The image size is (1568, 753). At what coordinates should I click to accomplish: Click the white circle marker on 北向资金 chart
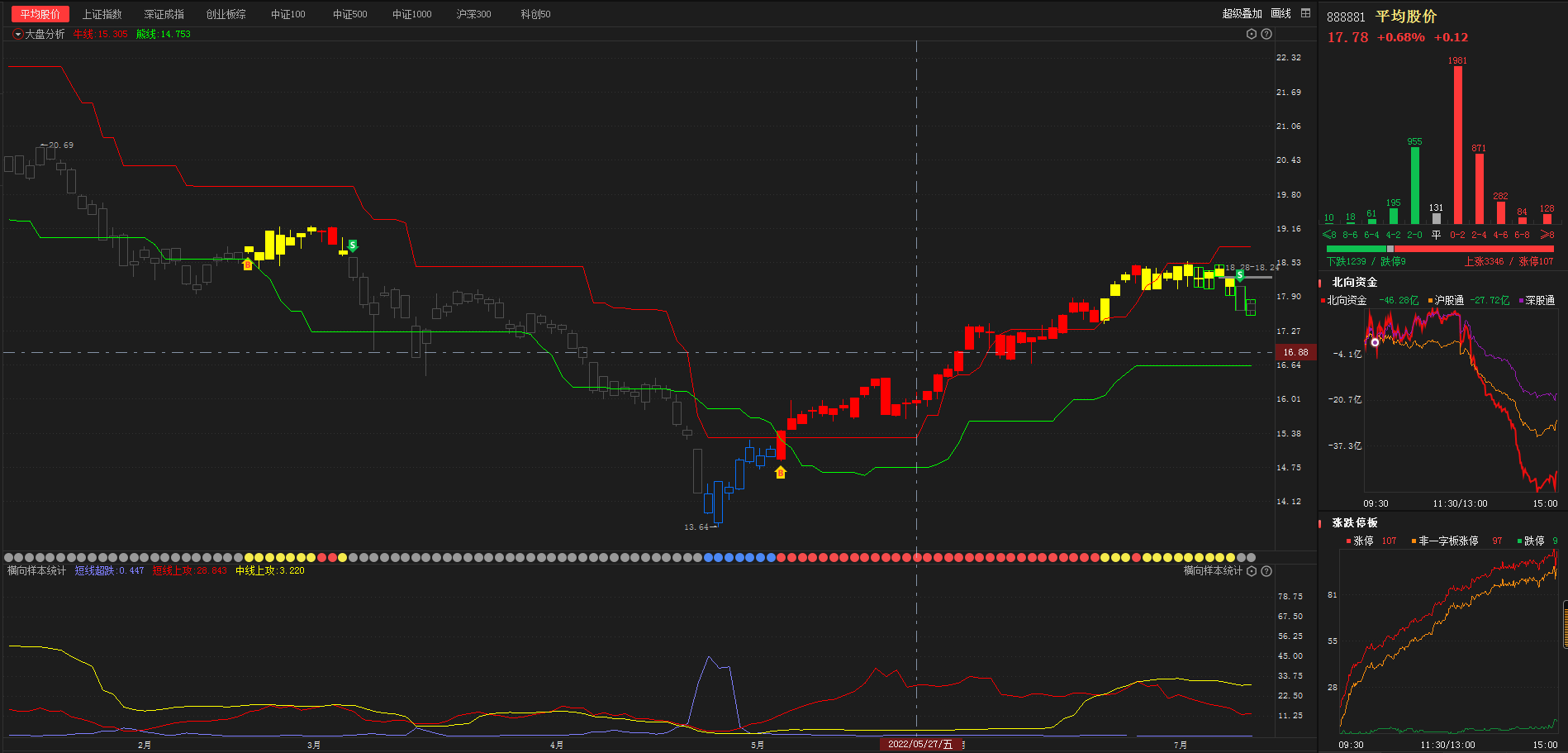click(1375, 342)
